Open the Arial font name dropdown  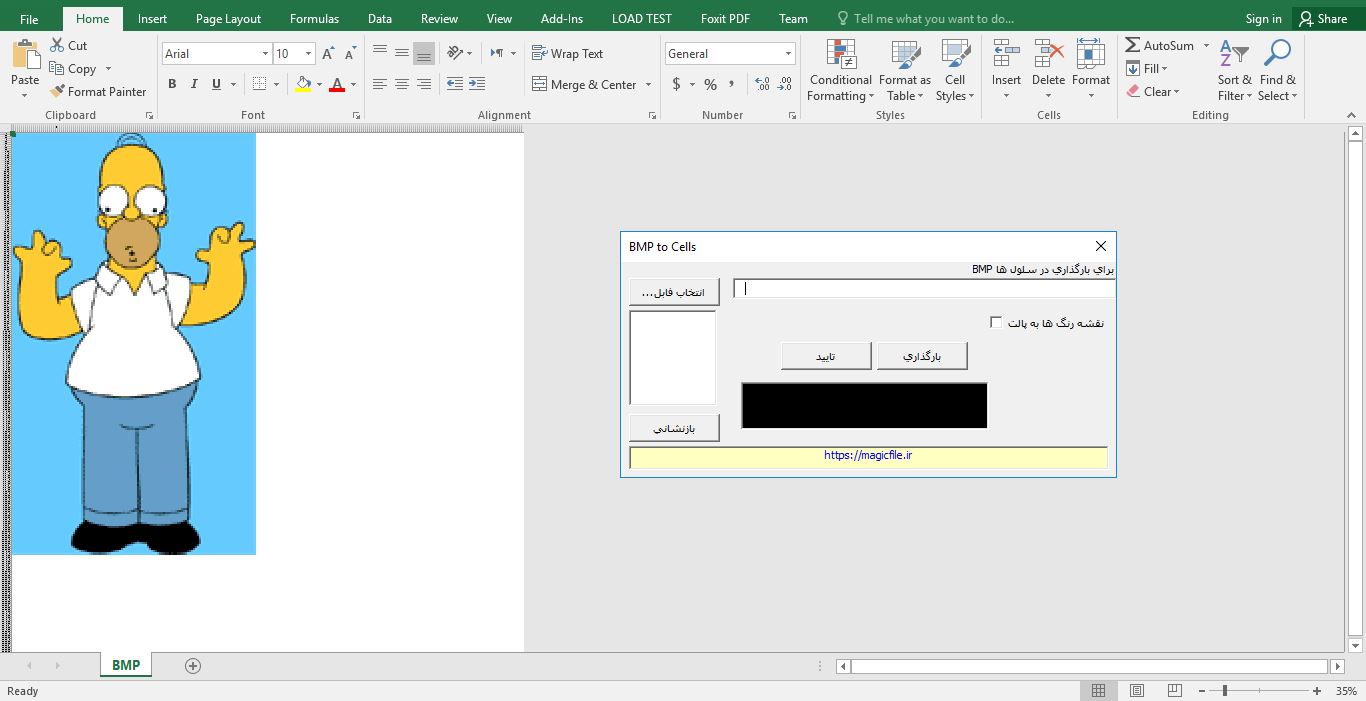265,54
